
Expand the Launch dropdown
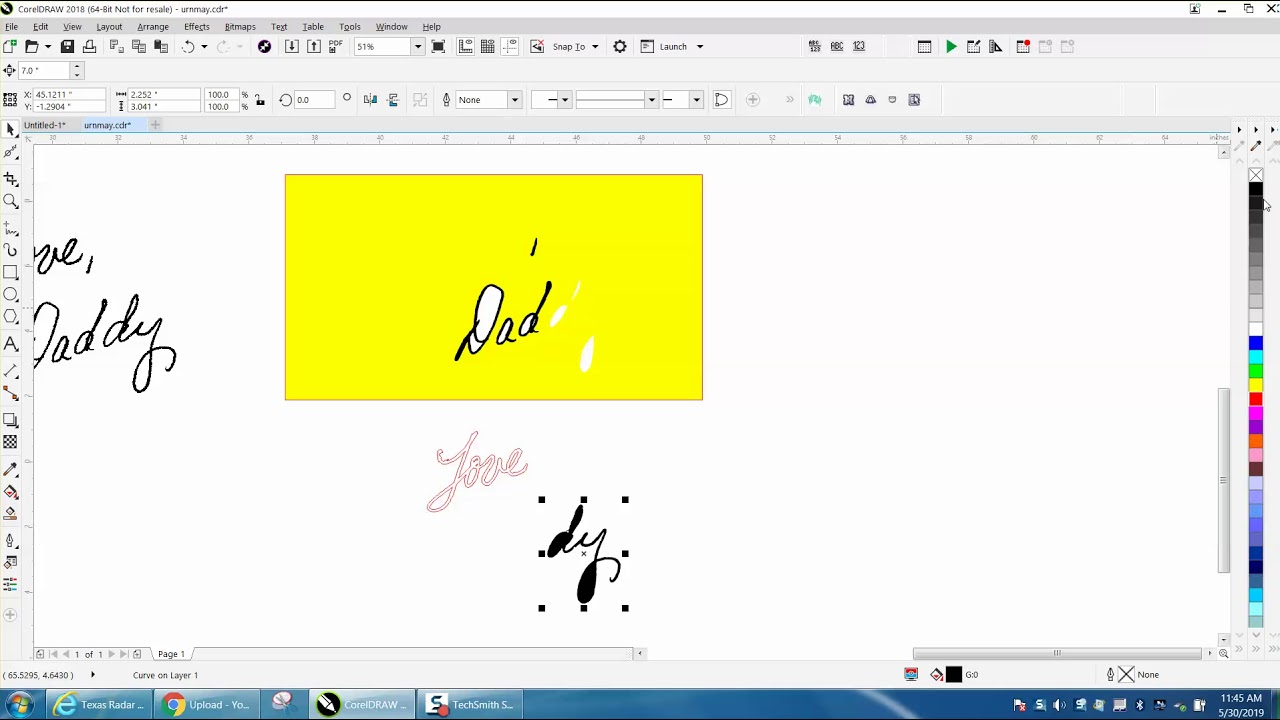click(x=699, y=46)
